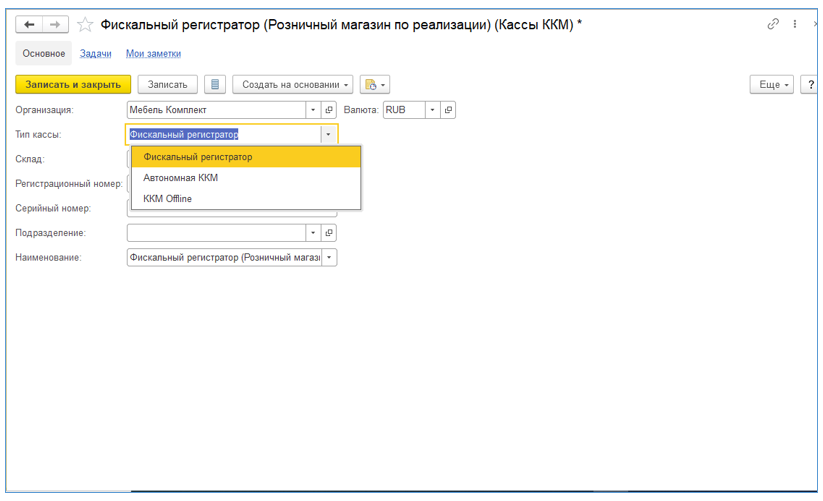The image size is (823, 501).
Task: Select Автономная ККМ from the list
Action: [181, 178]
